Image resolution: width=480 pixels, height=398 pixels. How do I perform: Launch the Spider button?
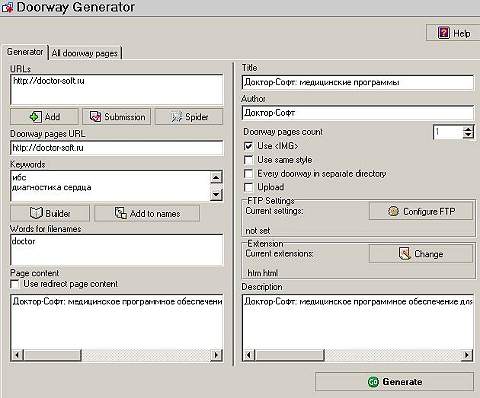tap(189, 117)
